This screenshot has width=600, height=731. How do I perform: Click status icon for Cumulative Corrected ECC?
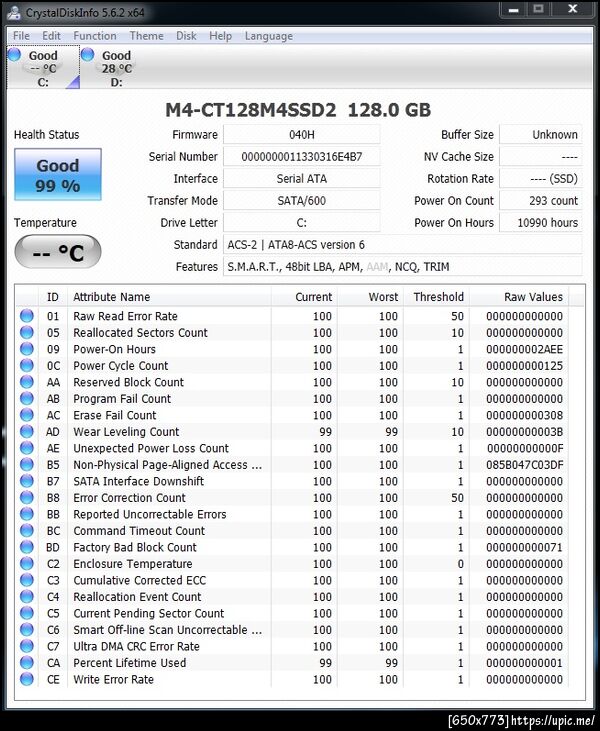[x=27, y=580]
